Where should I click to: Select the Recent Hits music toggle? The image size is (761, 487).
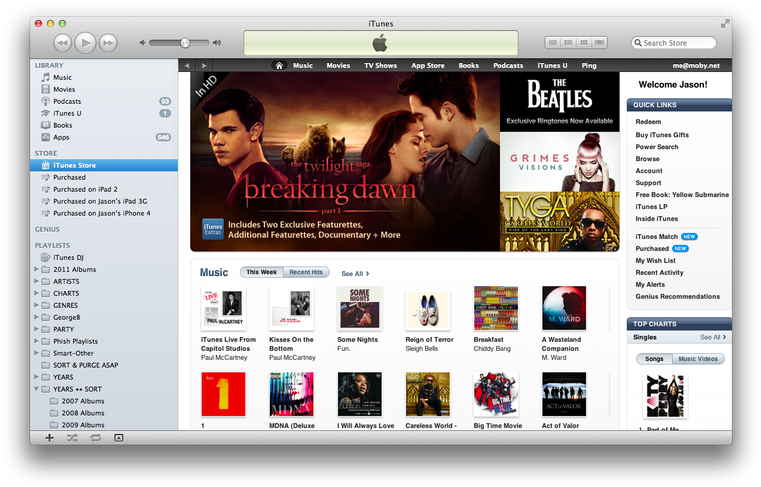click(x=306, y=272)
